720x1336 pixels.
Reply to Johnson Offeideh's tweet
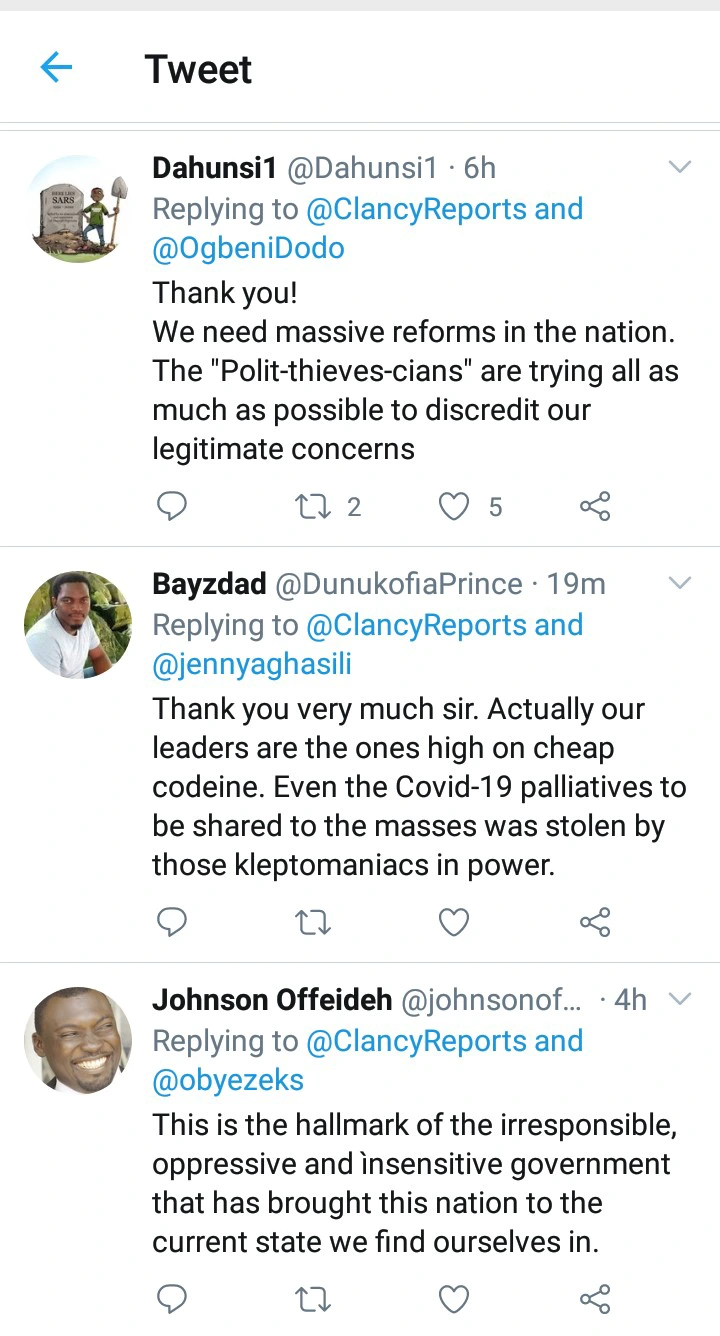pos(172,1299)
